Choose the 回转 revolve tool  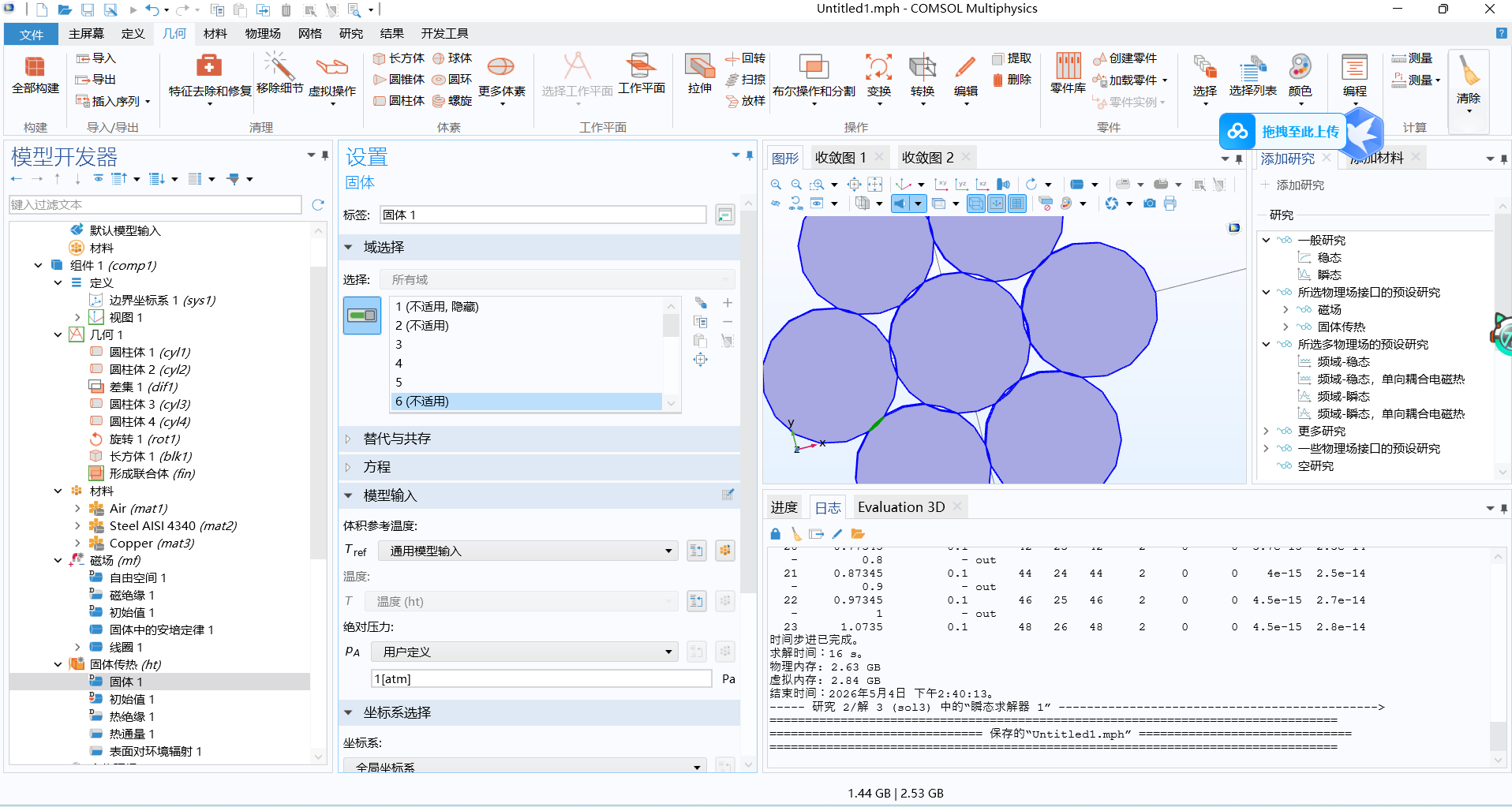746,58
